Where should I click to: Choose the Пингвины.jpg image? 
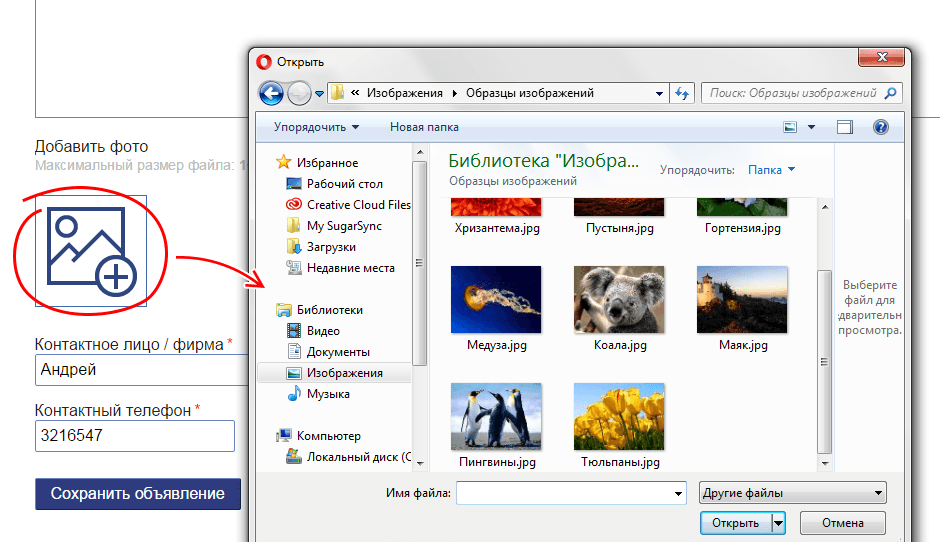(496, 416)
